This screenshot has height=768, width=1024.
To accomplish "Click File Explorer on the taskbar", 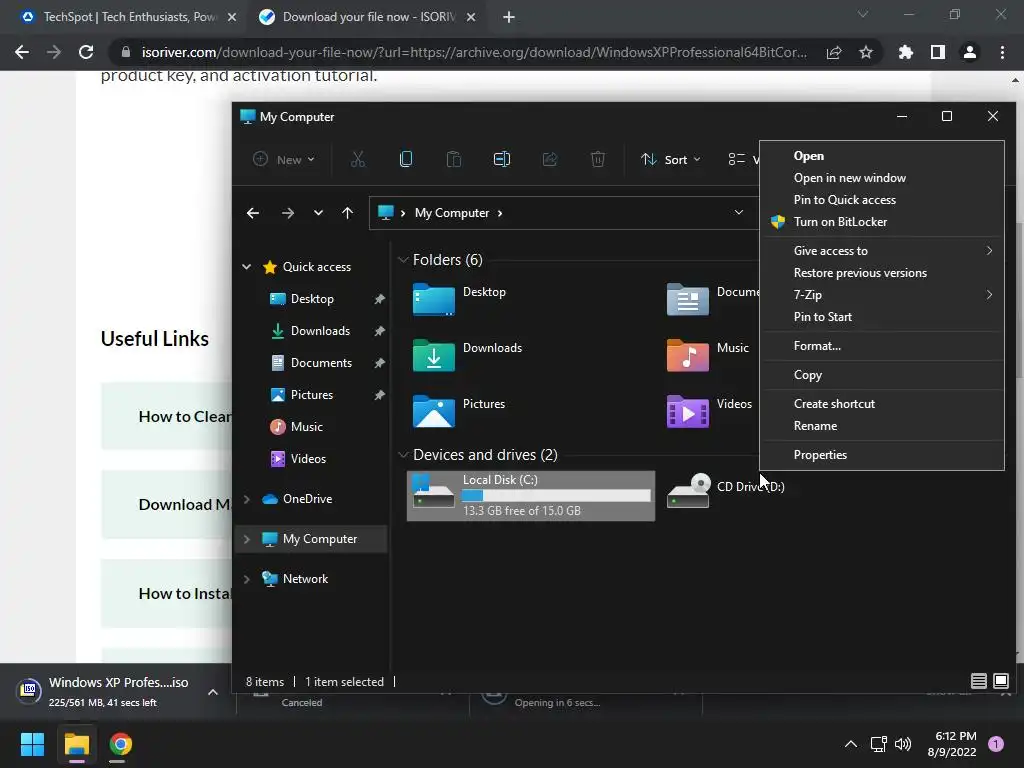I will 76,744.
